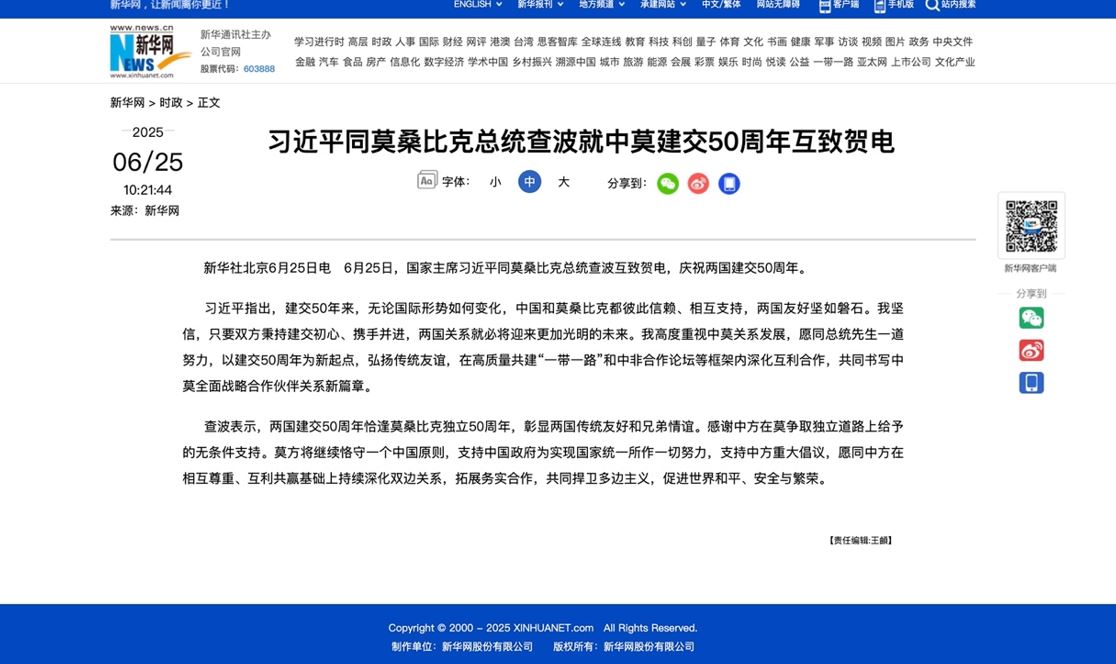The width and height of the screenshot is (1116, 664).
Task: Click the blue mobile share icon below headline
Action: click(x=729, y=184)
